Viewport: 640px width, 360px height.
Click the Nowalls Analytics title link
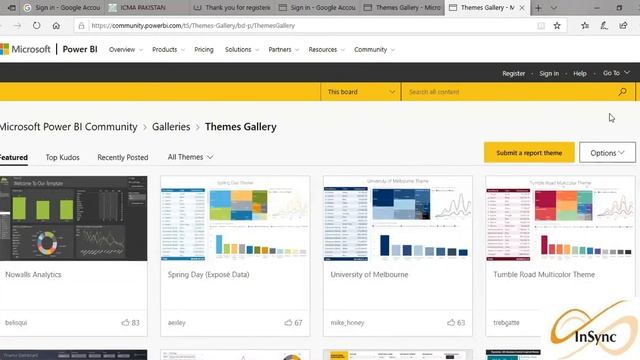[33, 275]
